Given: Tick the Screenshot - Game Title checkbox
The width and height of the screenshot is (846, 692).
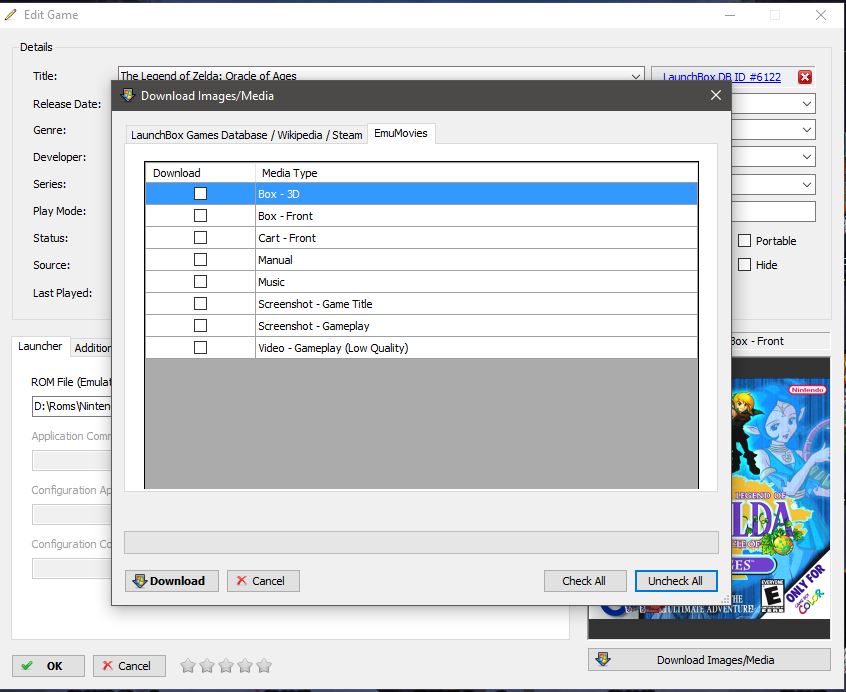Looking at the screenshot, I should point(200,304).
